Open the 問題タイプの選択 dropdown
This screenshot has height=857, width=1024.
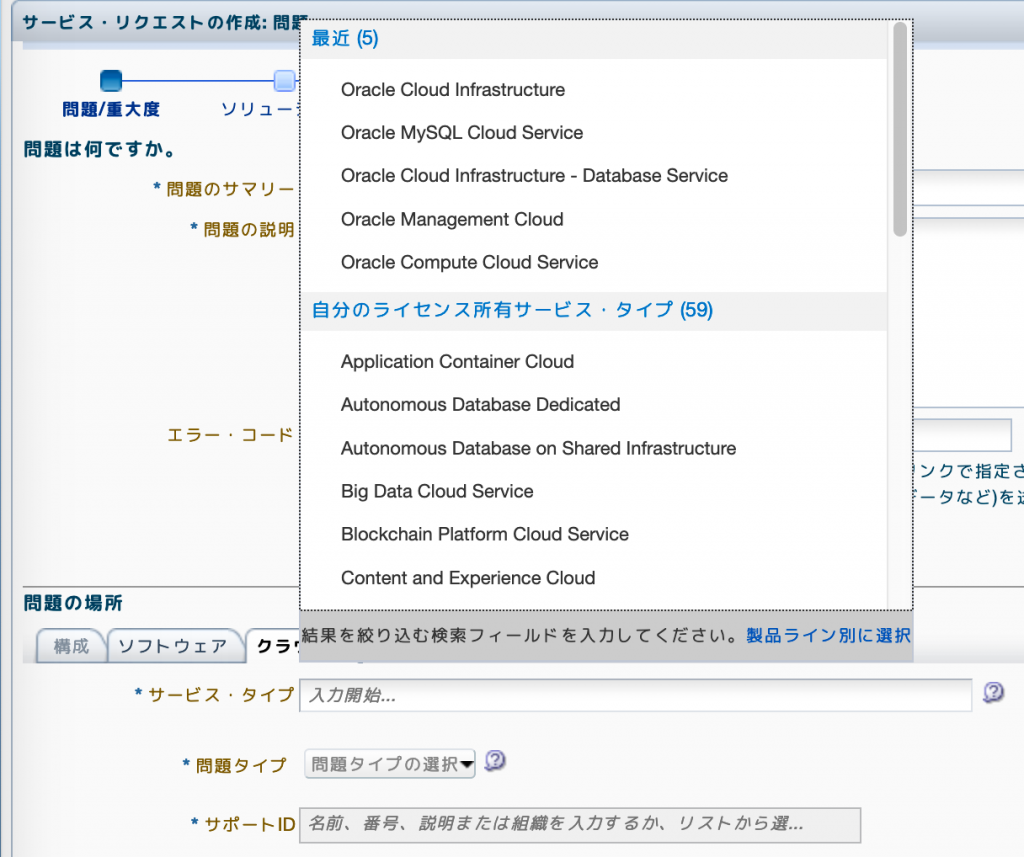point(390,764)
